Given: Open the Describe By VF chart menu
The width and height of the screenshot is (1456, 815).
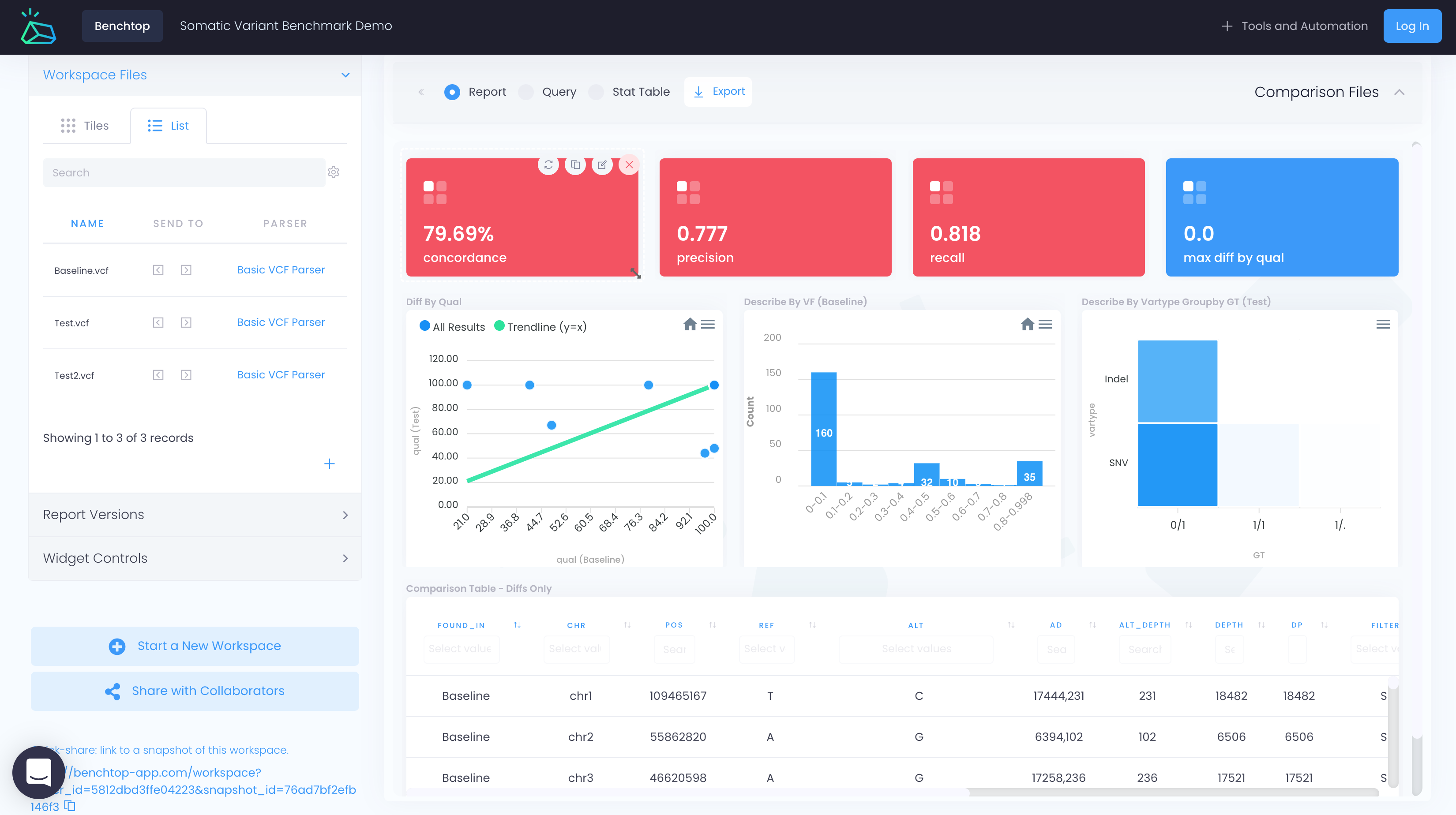Looking at the screenshot, I should (x=1046, y=324).
